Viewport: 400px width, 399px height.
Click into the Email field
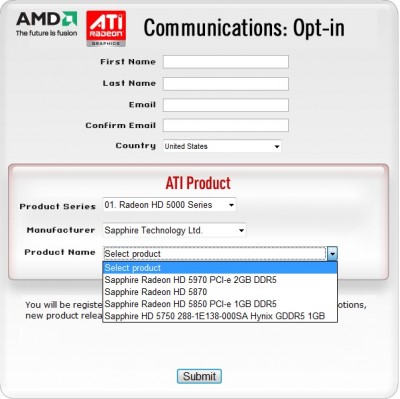[226, 105]
